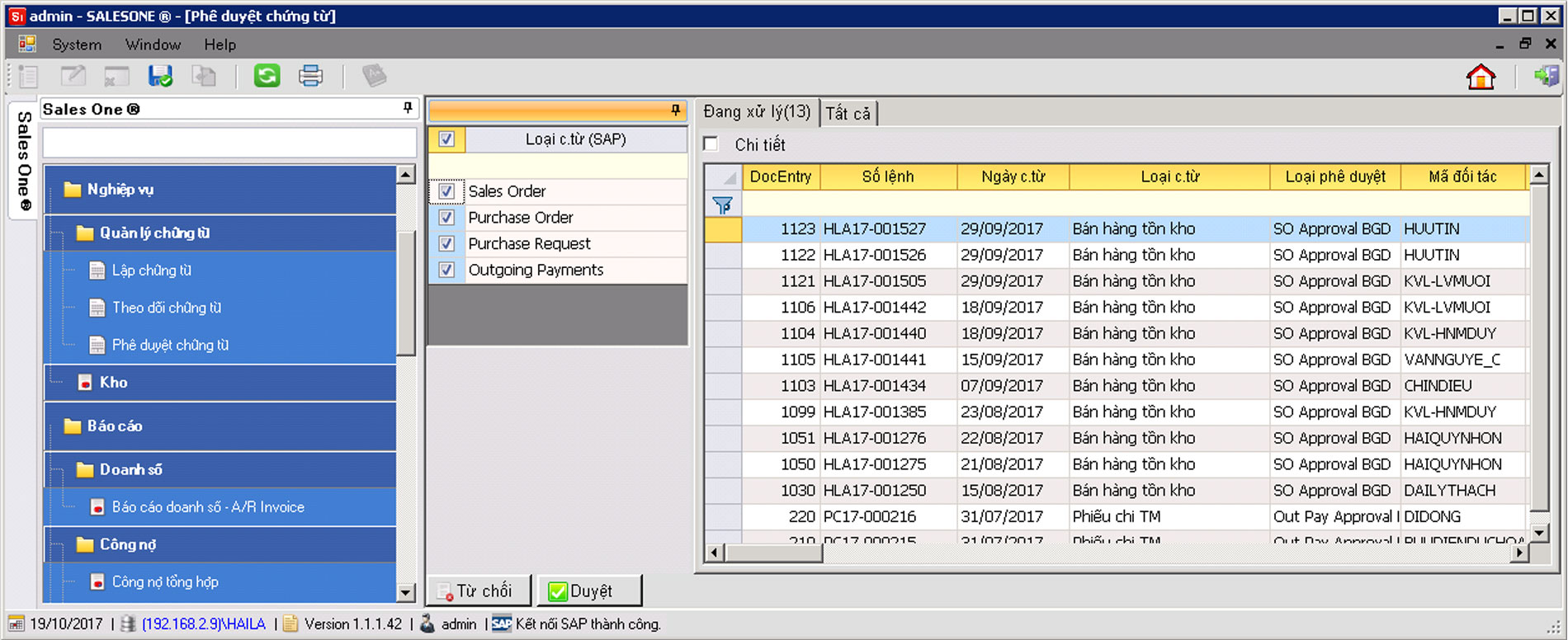Image resolution: width=1568 pixels, height=640 pixels.
Task: Click the green refresh icon in toolbar
Action: 267,76
